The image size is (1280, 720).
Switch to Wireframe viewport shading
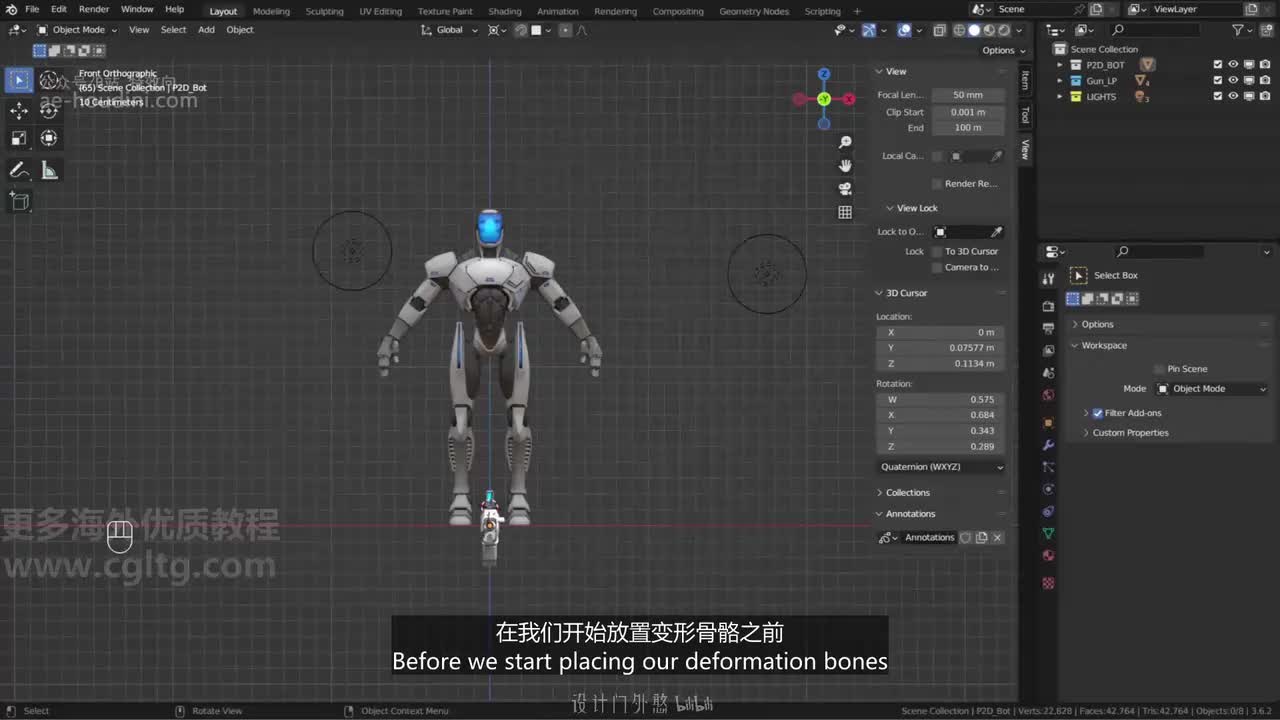pos(958,30)
